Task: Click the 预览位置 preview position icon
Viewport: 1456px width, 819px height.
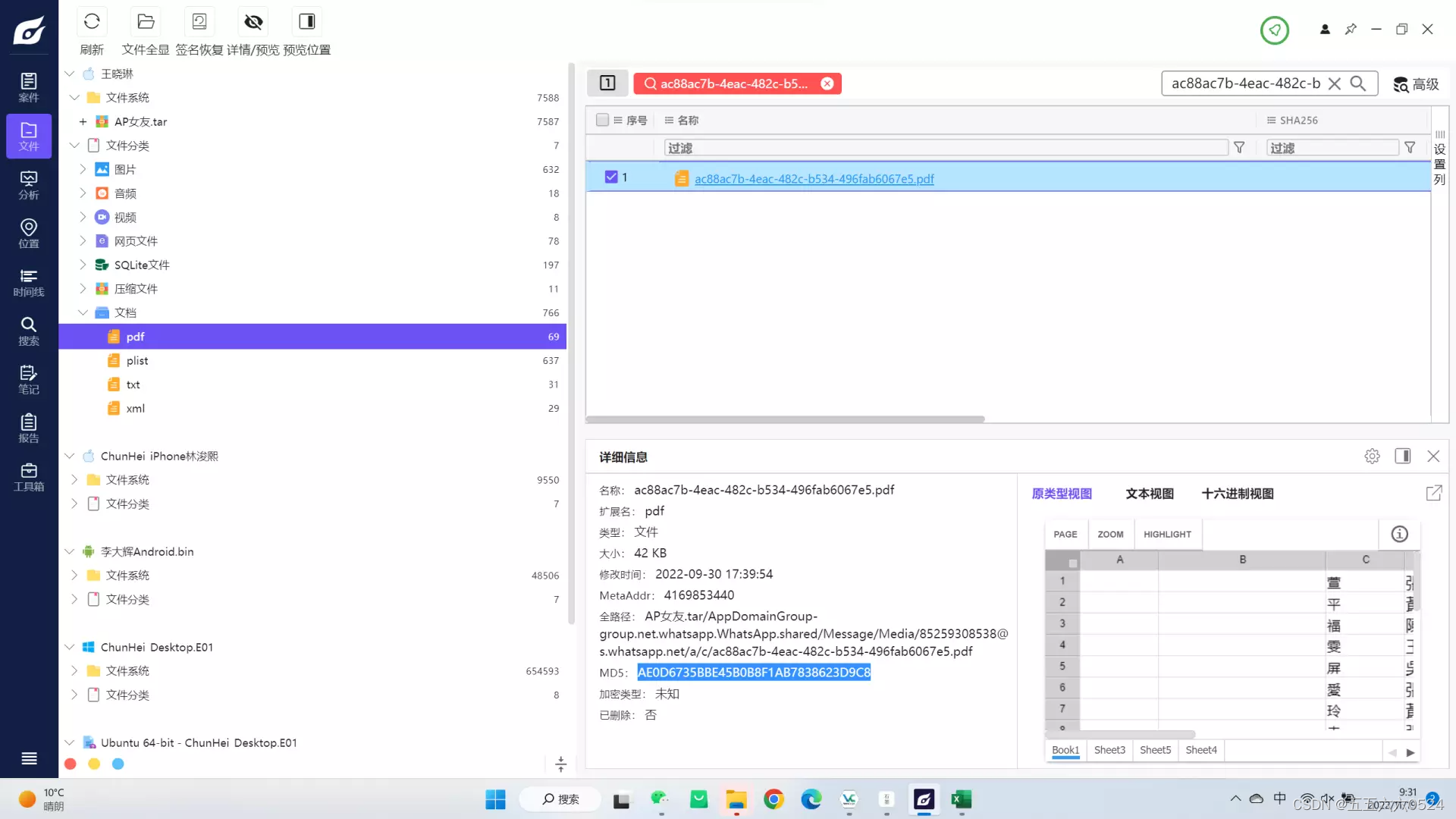Action: coord(306,22)
